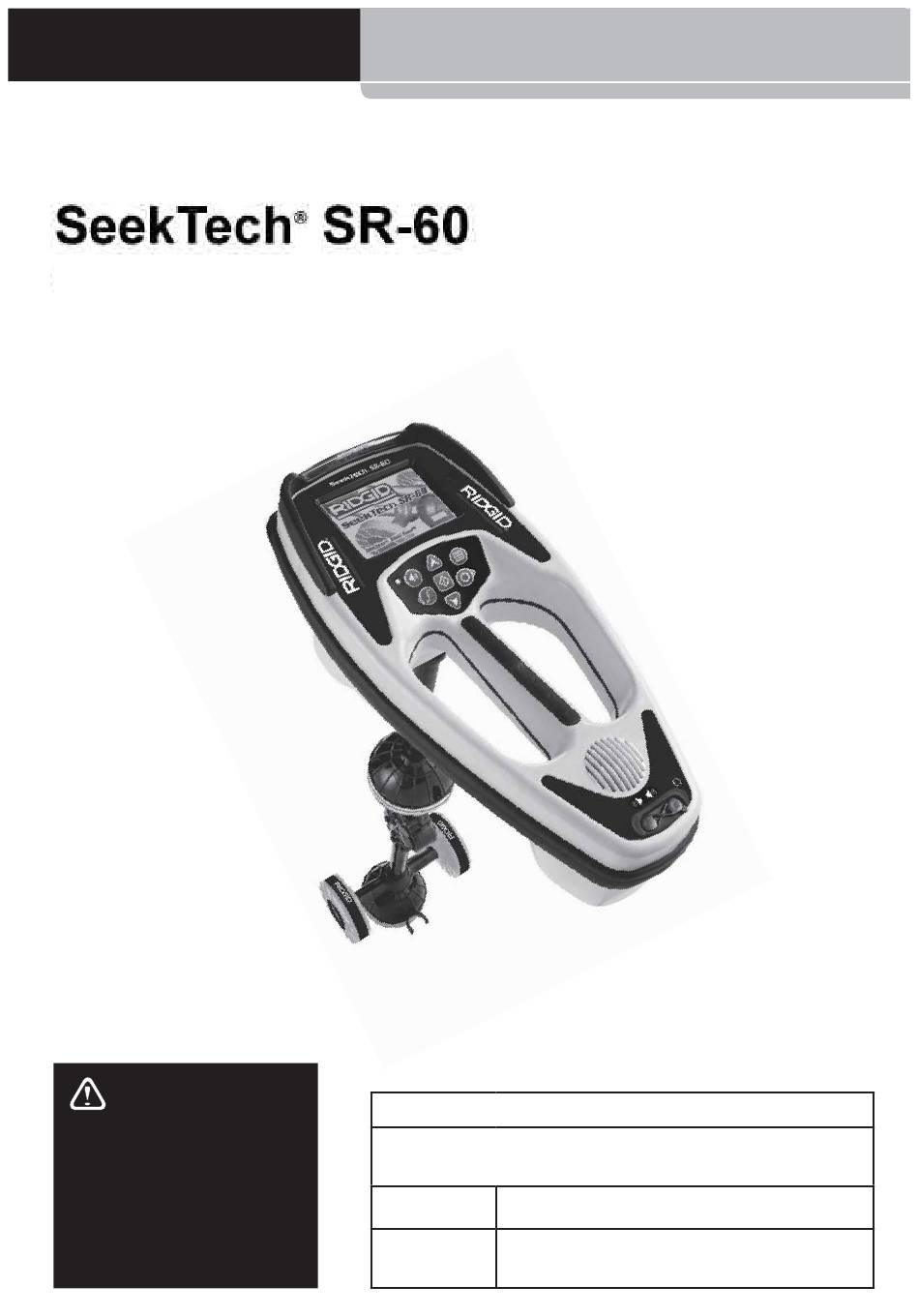Tap the down arrow key on keypad
The width and height of the screenshot is (919, 1316).
tap(452, 599)
